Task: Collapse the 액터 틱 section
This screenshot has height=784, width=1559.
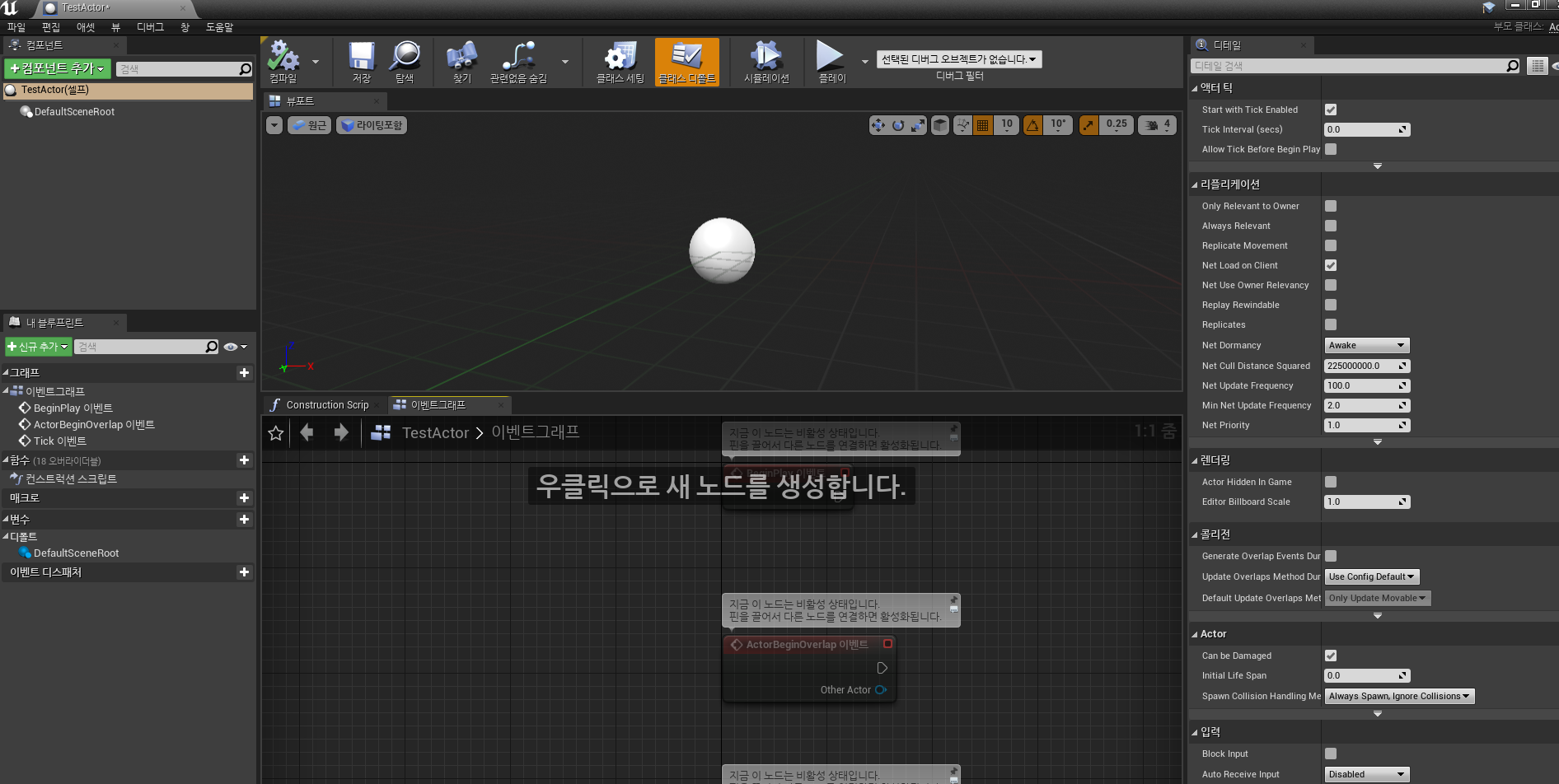Action: tap(1195, 88)
